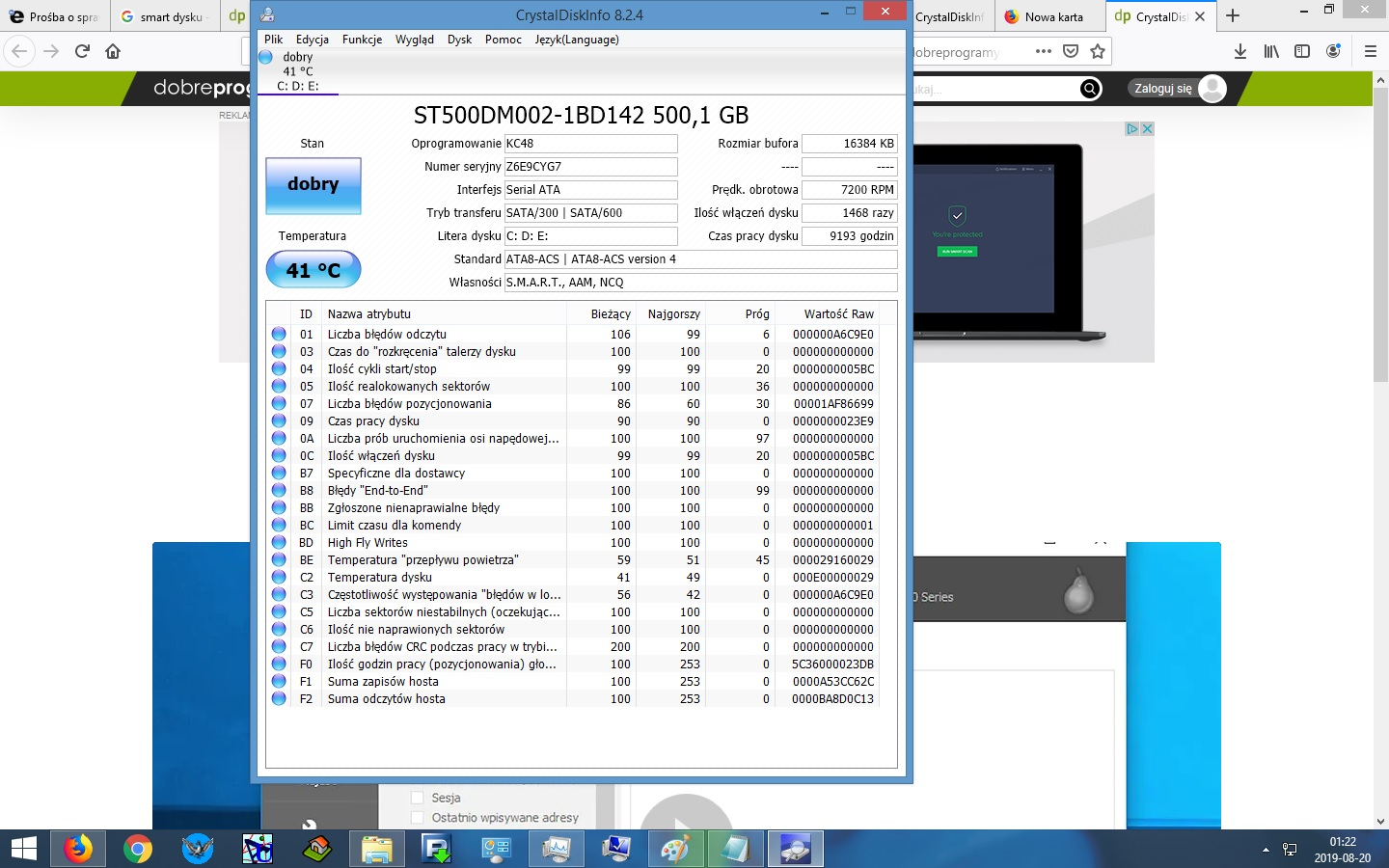This screenshot has height=868, width=1389.
Task: Switch to the 'smart dysku' Google tab
Action: [166, 16]
